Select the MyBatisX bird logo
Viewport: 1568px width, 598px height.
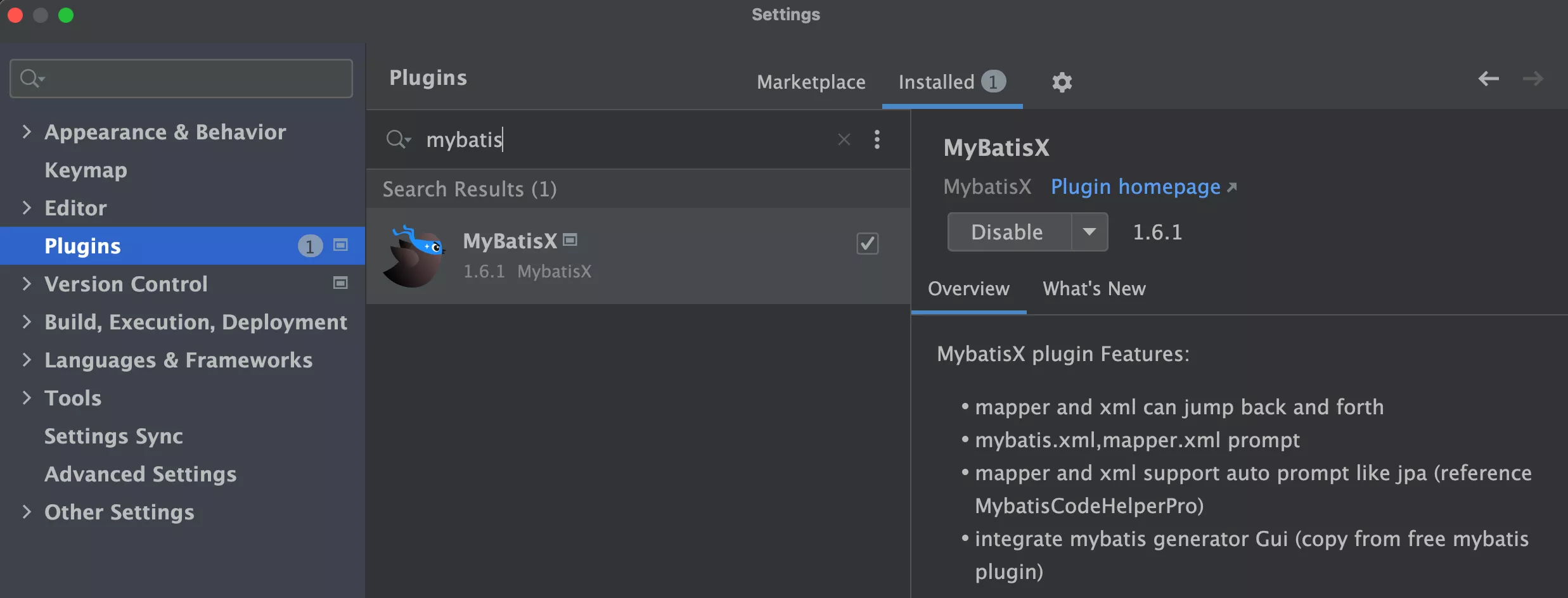click(x=414, y=257)
